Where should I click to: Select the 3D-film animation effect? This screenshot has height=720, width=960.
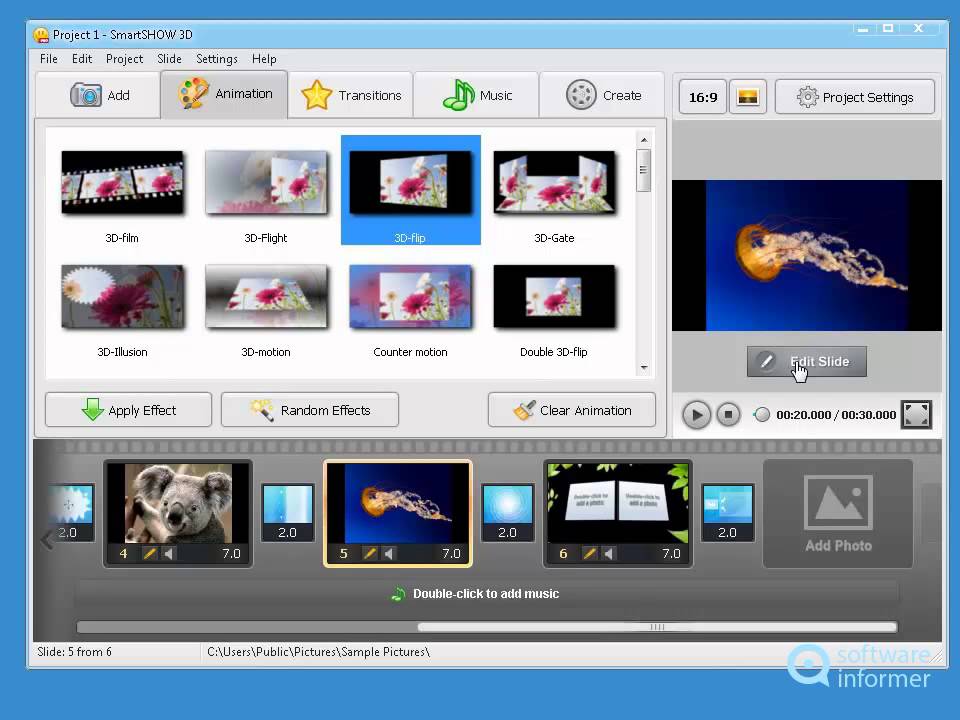pos(122,191)
